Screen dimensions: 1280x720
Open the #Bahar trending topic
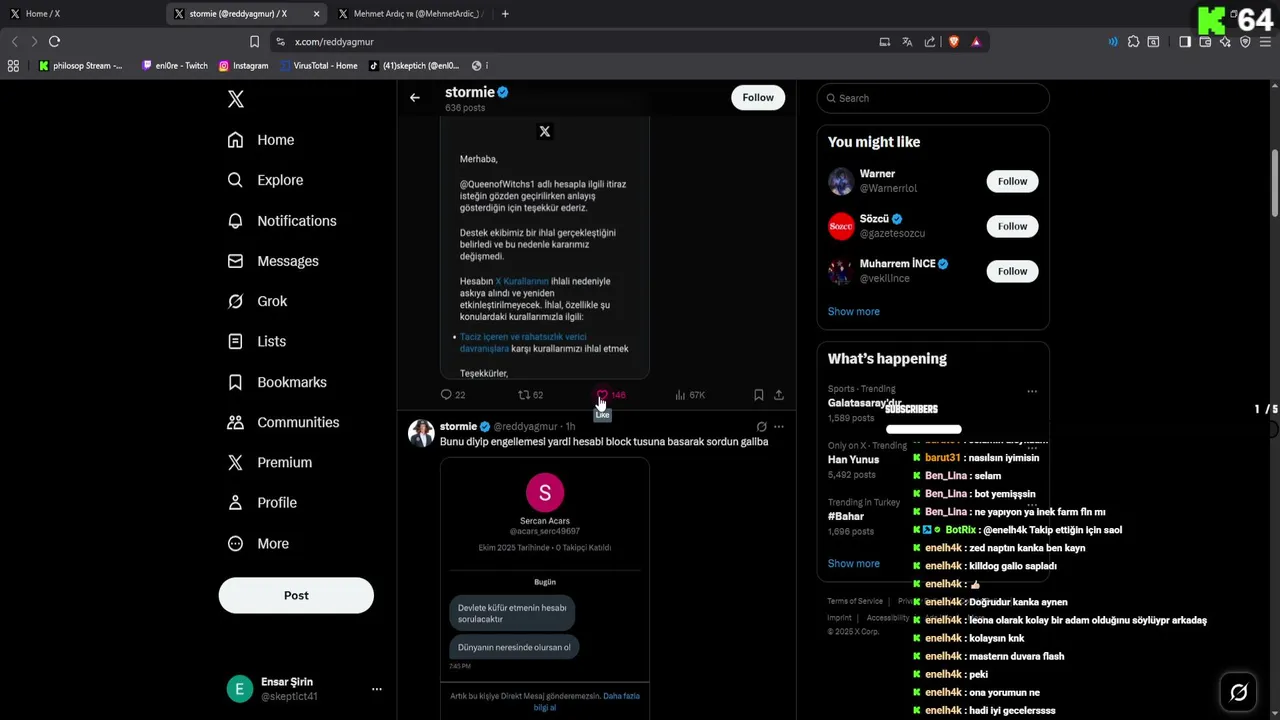click(x=846, y=516)
